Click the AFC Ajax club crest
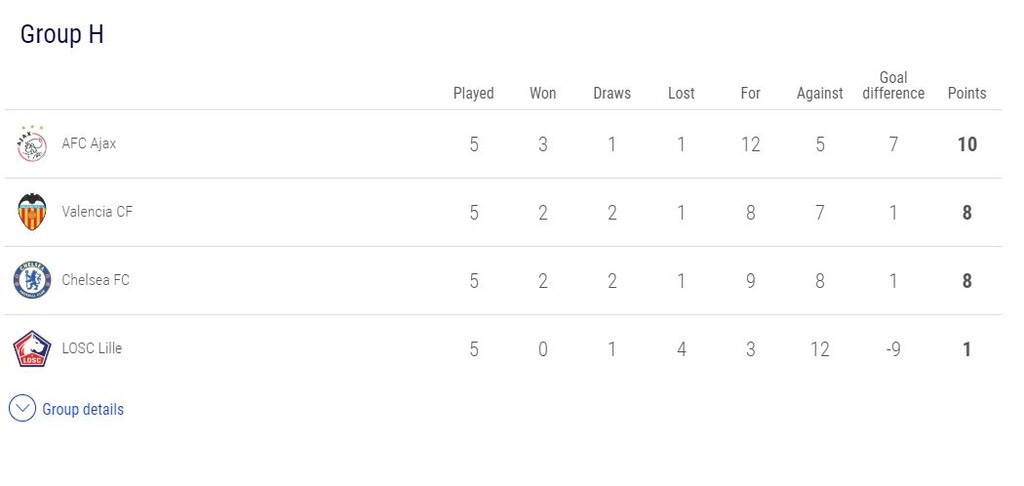Image resolution: width=1024 pixels, height=486 pixels. click(31, 144)
